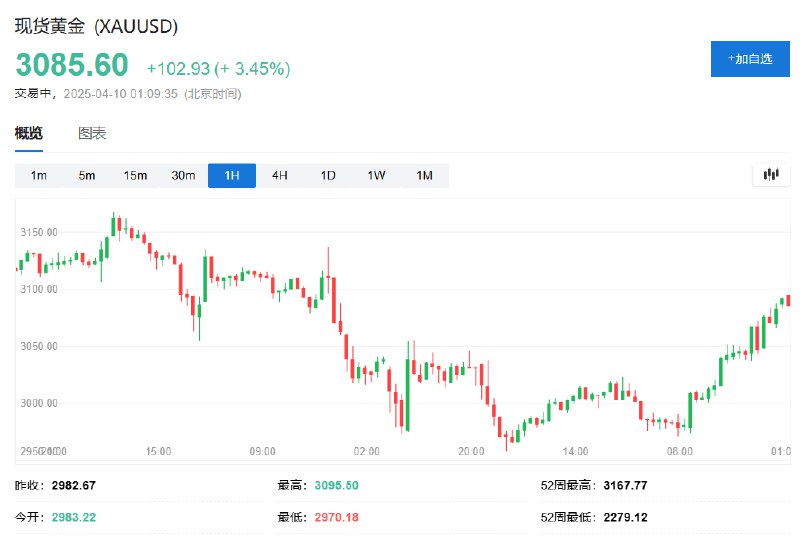Select the 1m interval
Screen dimensions: 800x543
pyautogui.click(x=39, y=176)
